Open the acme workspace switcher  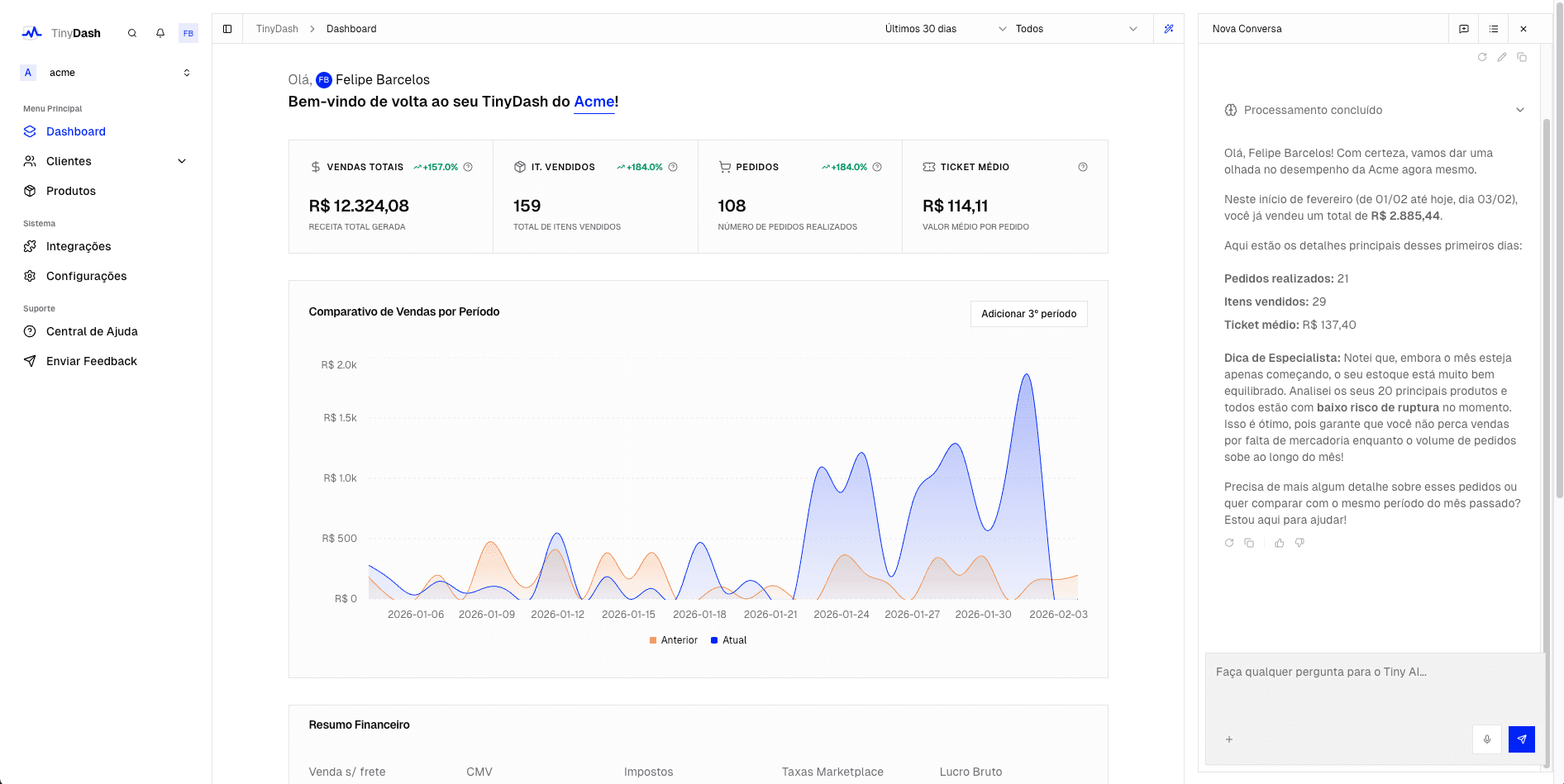(106, 73)
